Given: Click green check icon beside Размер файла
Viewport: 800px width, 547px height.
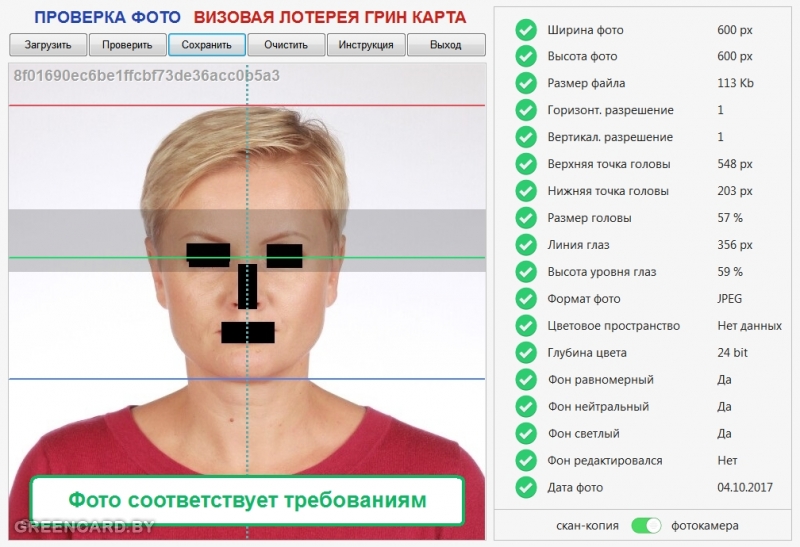Looking at the screenshot, I should tap(526, 84).
